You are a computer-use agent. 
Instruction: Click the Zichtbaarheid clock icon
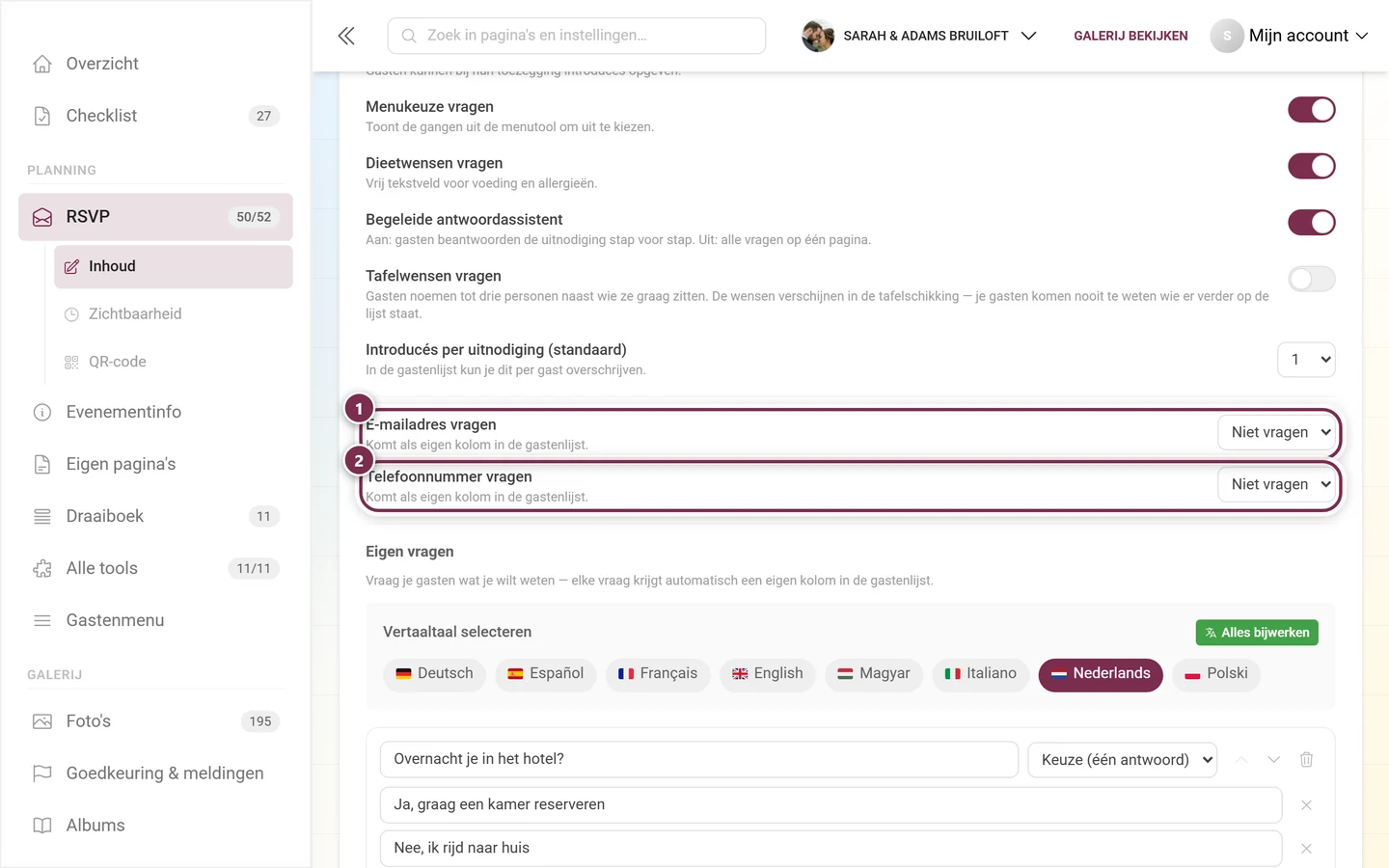pos(71,314)
